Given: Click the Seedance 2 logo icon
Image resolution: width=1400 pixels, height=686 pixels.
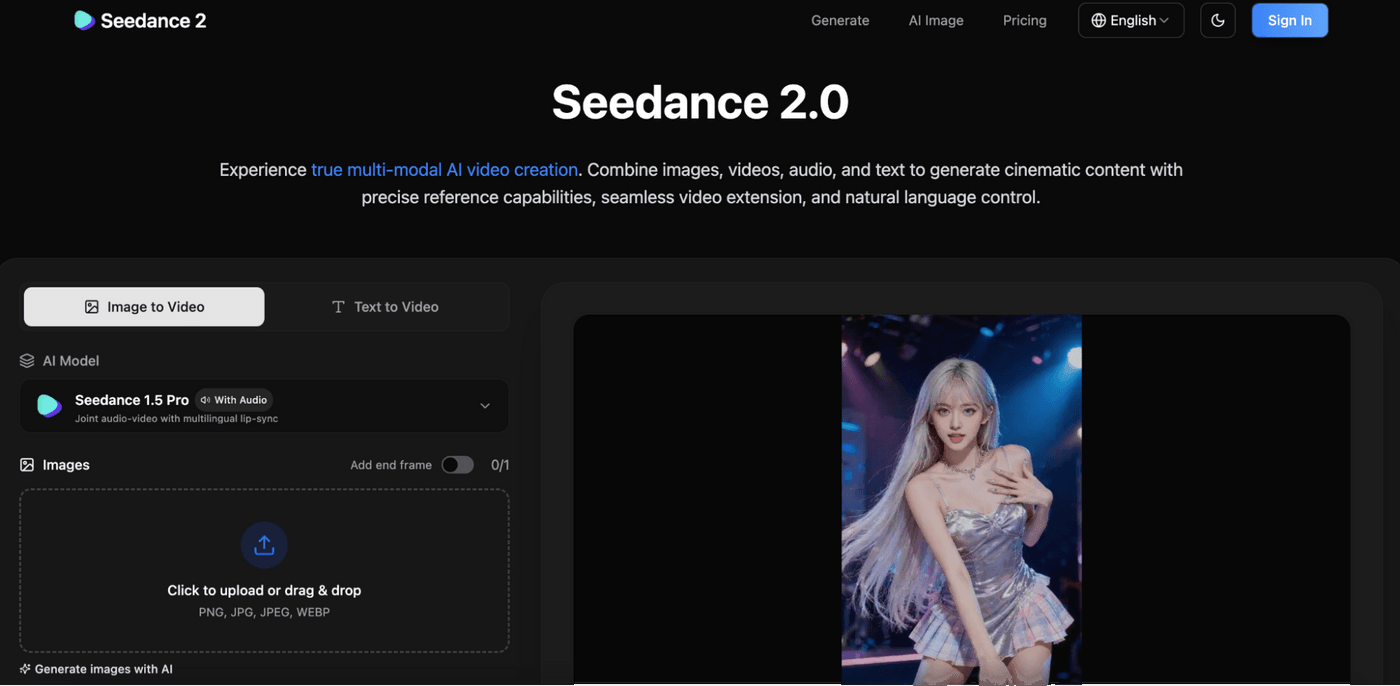Looking at the screenshot, I should point(84,20).
